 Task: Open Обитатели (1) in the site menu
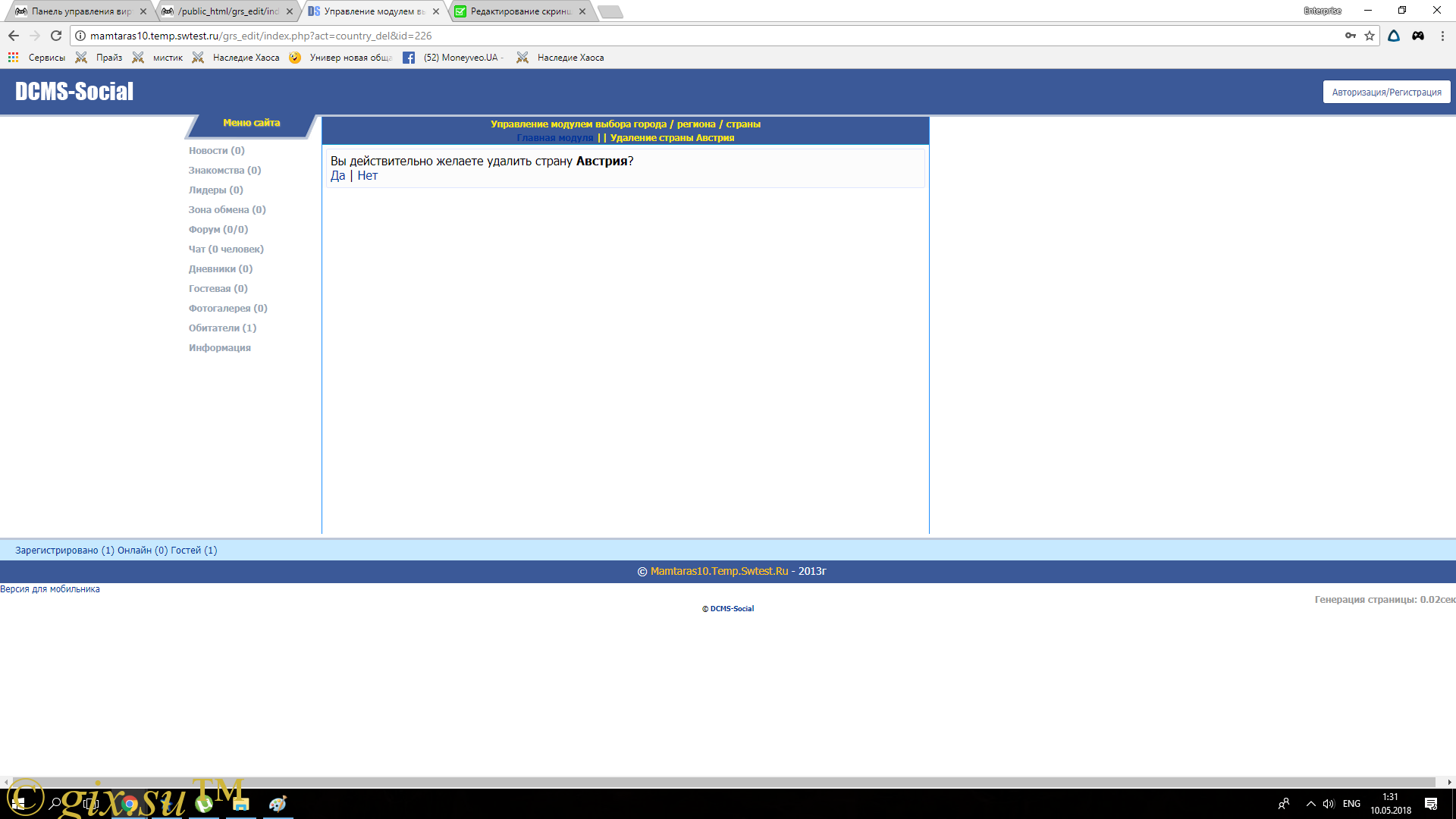point(223,328)
